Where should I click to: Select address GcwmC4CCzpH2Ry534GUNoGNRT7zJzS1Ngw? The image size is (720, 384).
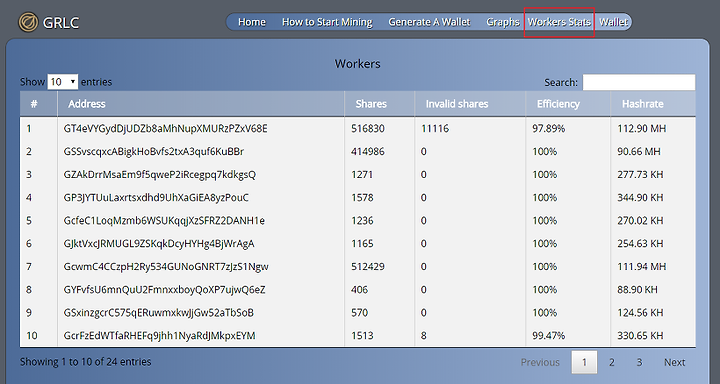(x=166, y=266)
